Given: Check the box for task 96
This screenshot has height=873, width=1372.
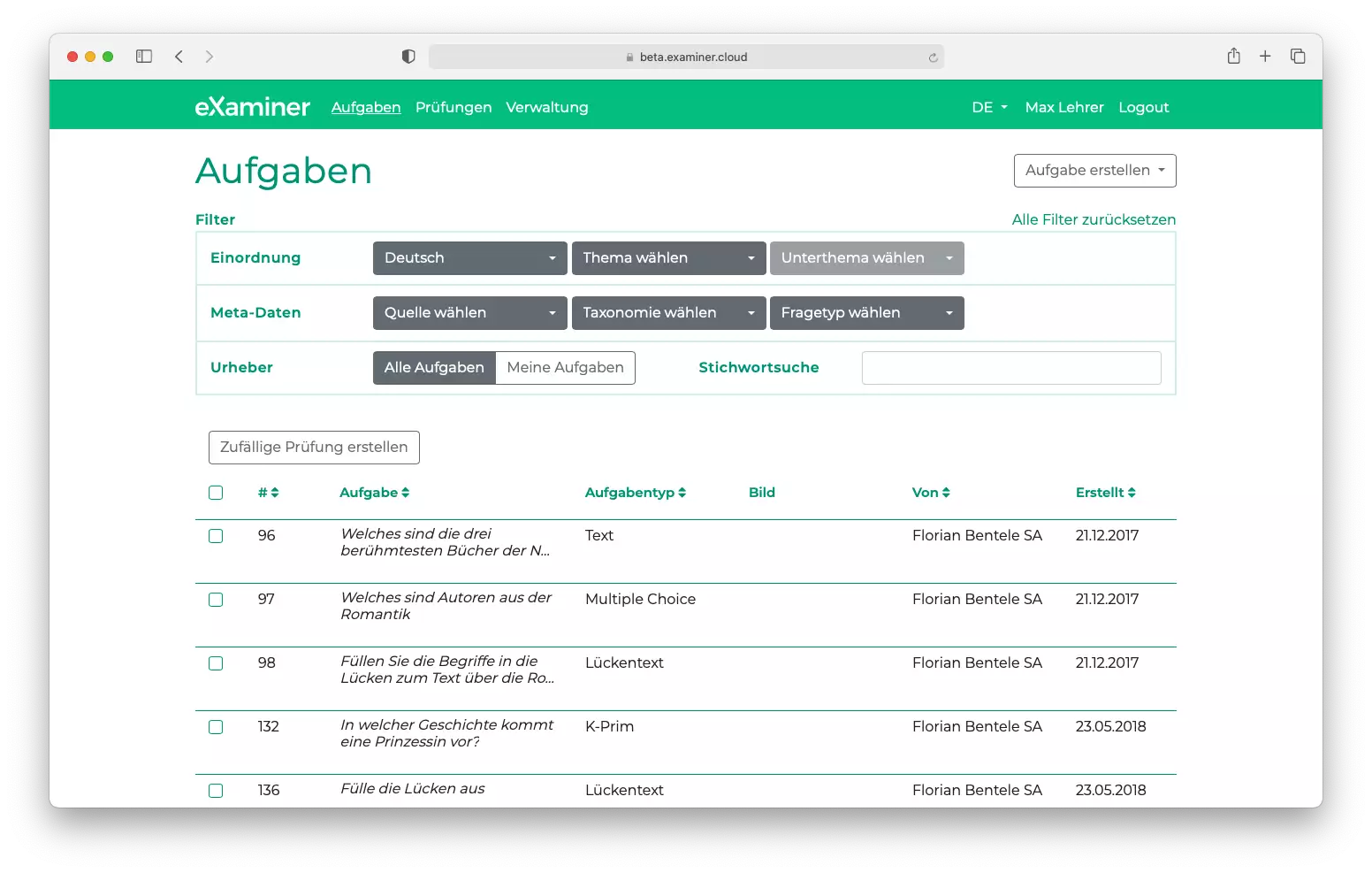Looking at the screenshot, I should [x=216, y=536].
